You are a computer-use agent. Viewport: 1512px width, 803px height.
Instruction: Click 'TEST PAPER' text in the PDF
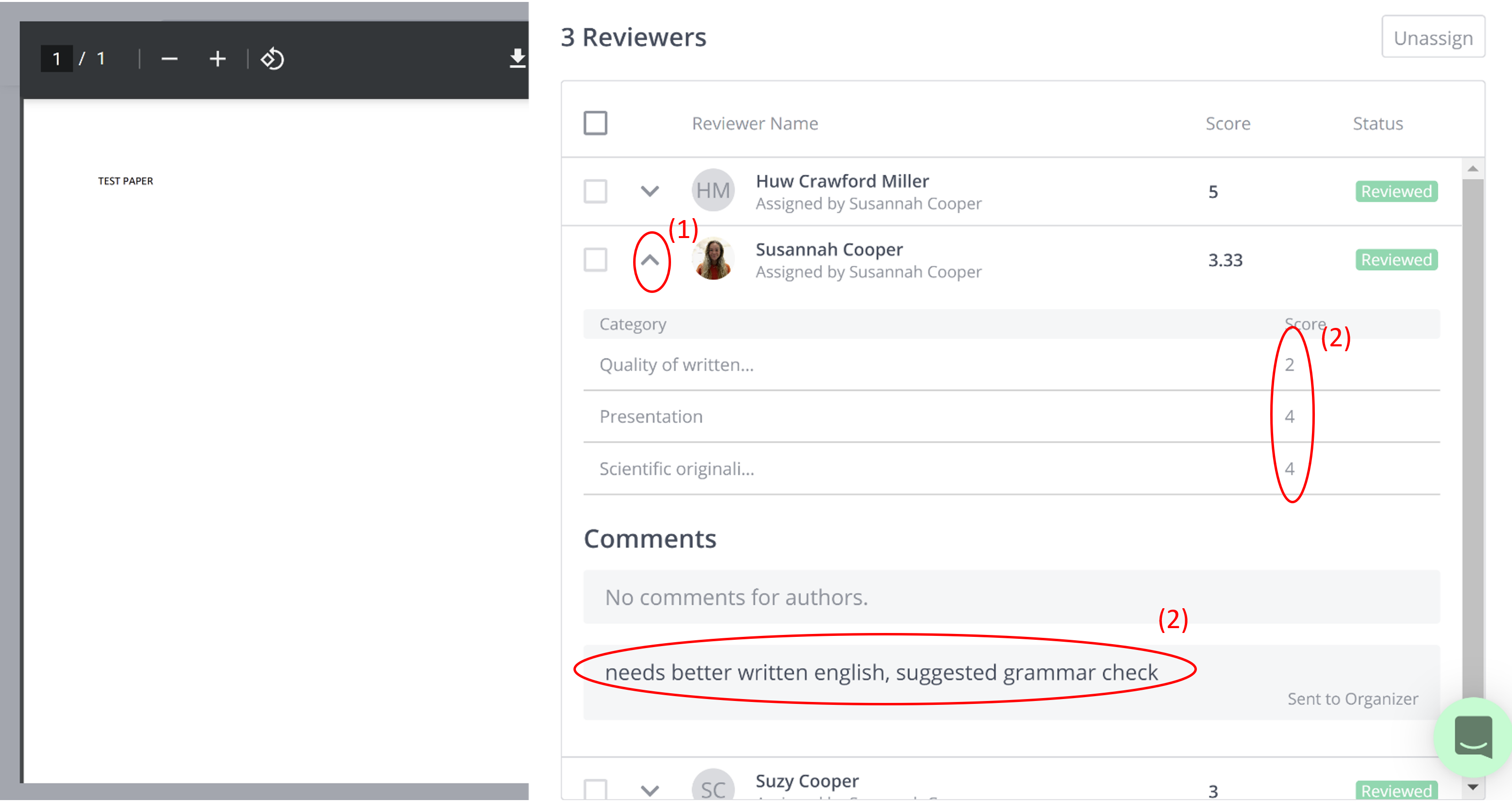pos(125,181)
